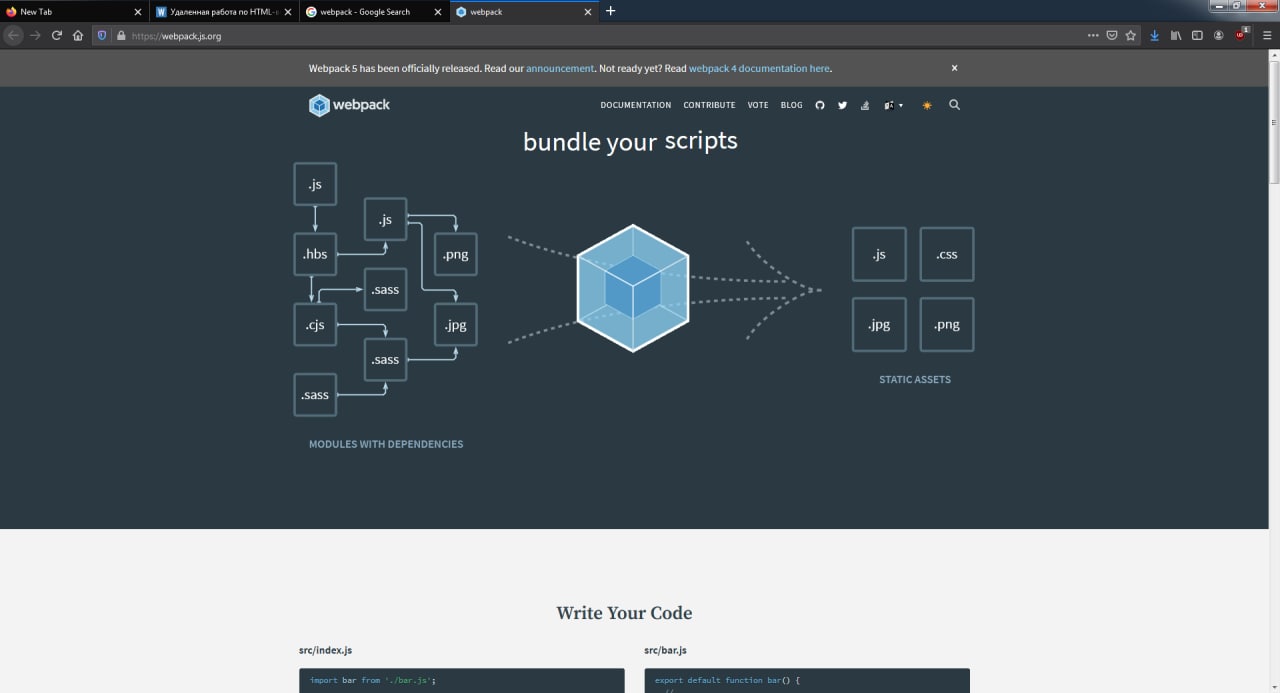
Task: Go back with browser back arrow
Action: pyautogui.click(x=13, y=35)
